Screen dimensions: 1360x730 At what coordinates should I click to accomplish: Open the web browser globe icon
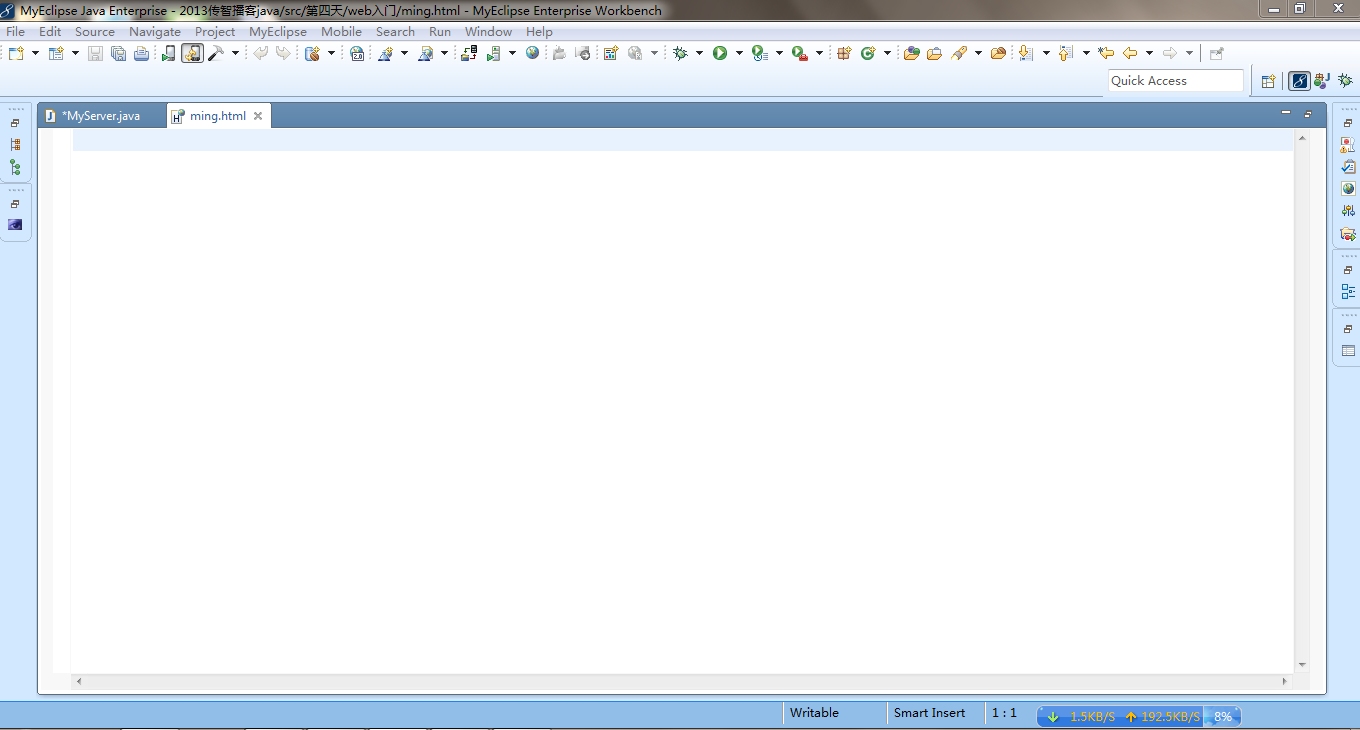532,53
